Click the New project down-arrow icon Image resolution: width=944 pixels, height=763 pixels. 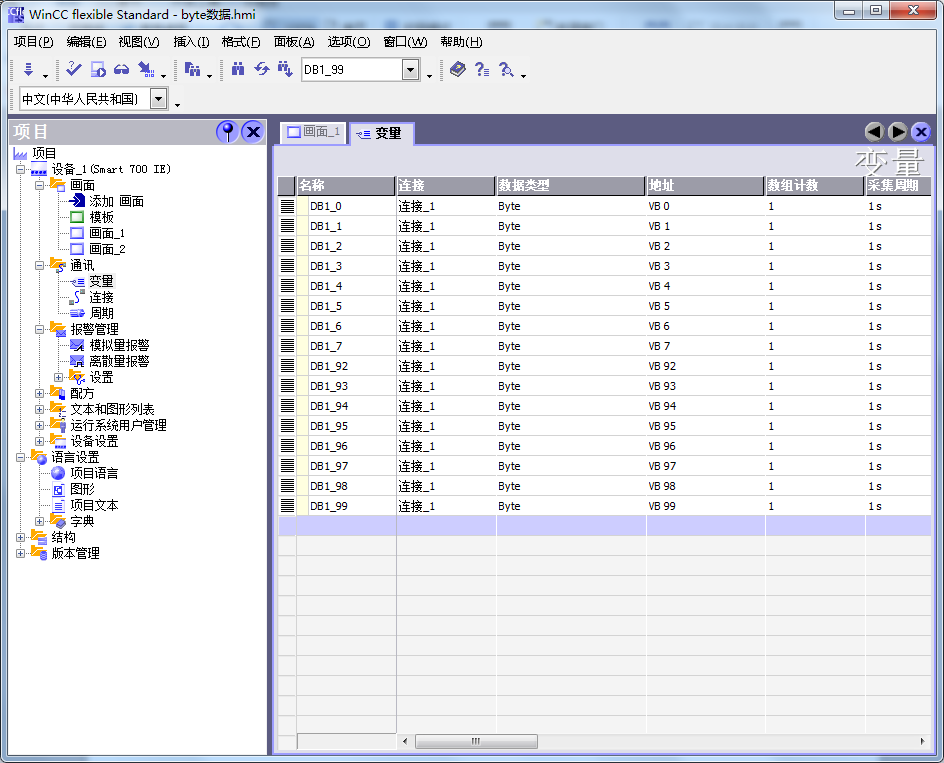[28, 69]
